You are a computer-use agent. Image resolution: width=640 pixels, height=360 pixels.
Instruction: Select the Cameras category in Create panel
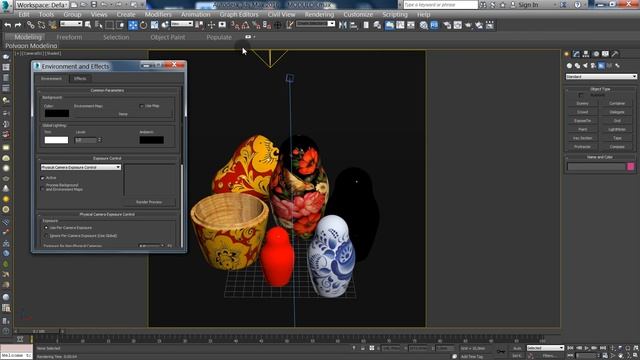(593, 65)
